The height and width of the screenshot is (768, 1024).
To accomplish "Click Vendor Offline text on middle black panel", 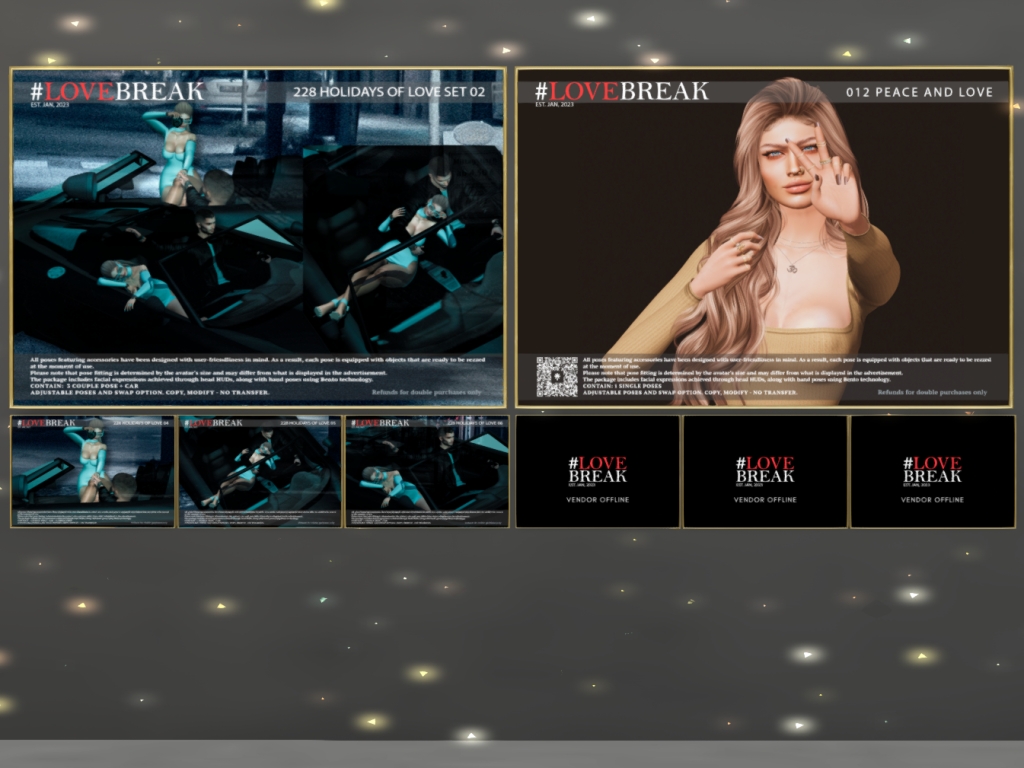I will [x=765, y=499].
